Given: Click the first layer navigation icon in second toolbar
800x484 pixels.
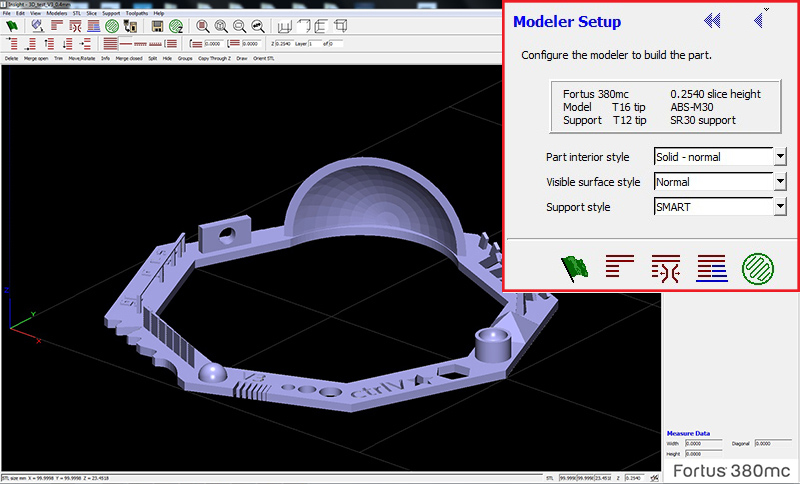Looking at the screenshot, I should [x=12, y=43].
